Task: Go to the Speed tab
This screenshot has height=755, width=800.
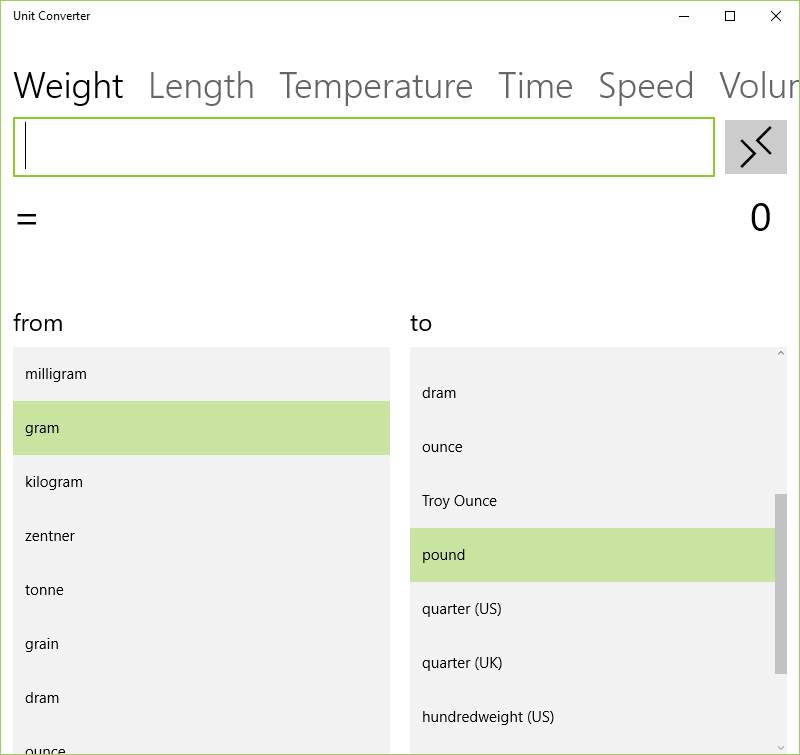Action: click(x=645, y=87)
